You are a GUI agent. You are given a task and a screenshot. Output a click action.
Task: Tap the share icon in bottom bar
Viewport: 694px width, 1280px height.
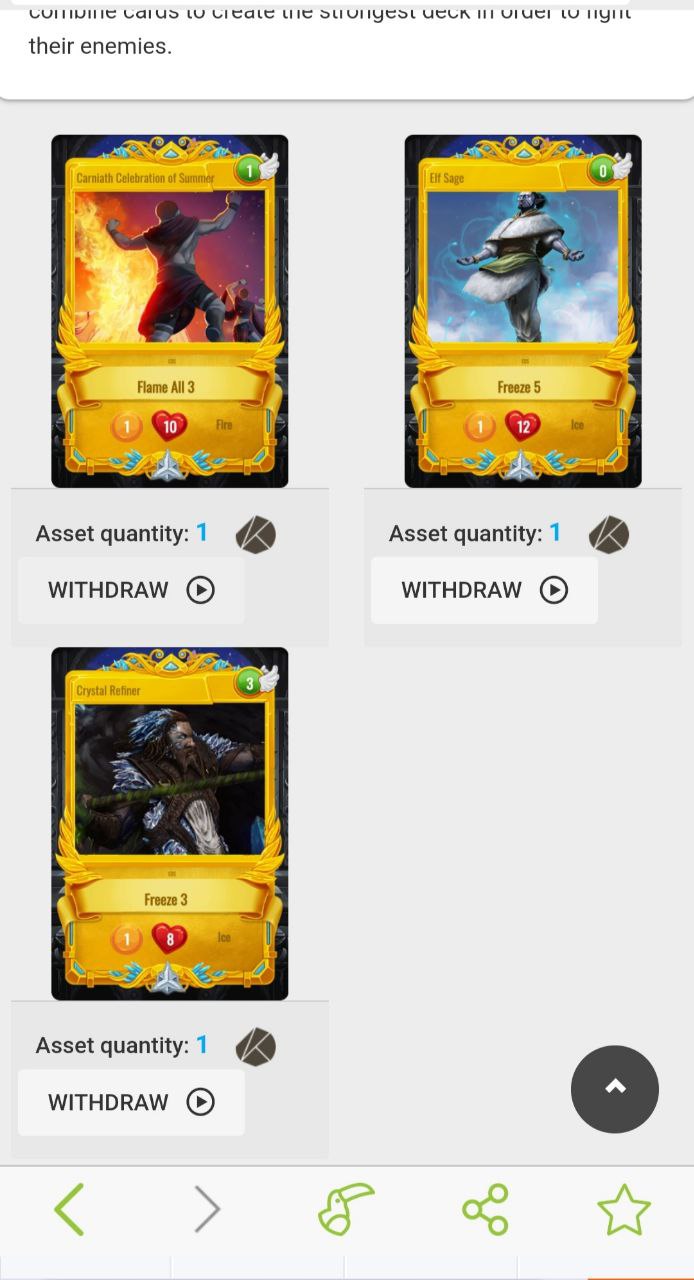coord(485,1209)
